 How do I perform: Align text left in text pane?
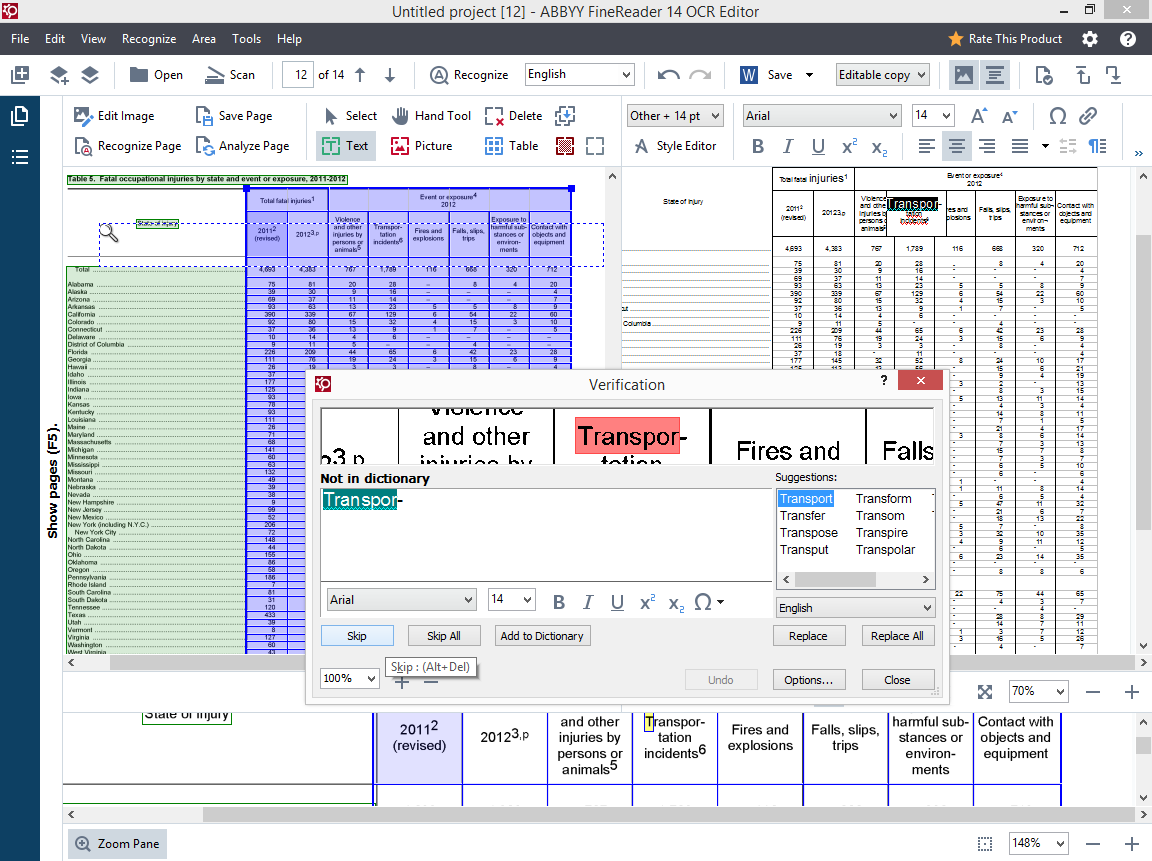tap(926, 146)
